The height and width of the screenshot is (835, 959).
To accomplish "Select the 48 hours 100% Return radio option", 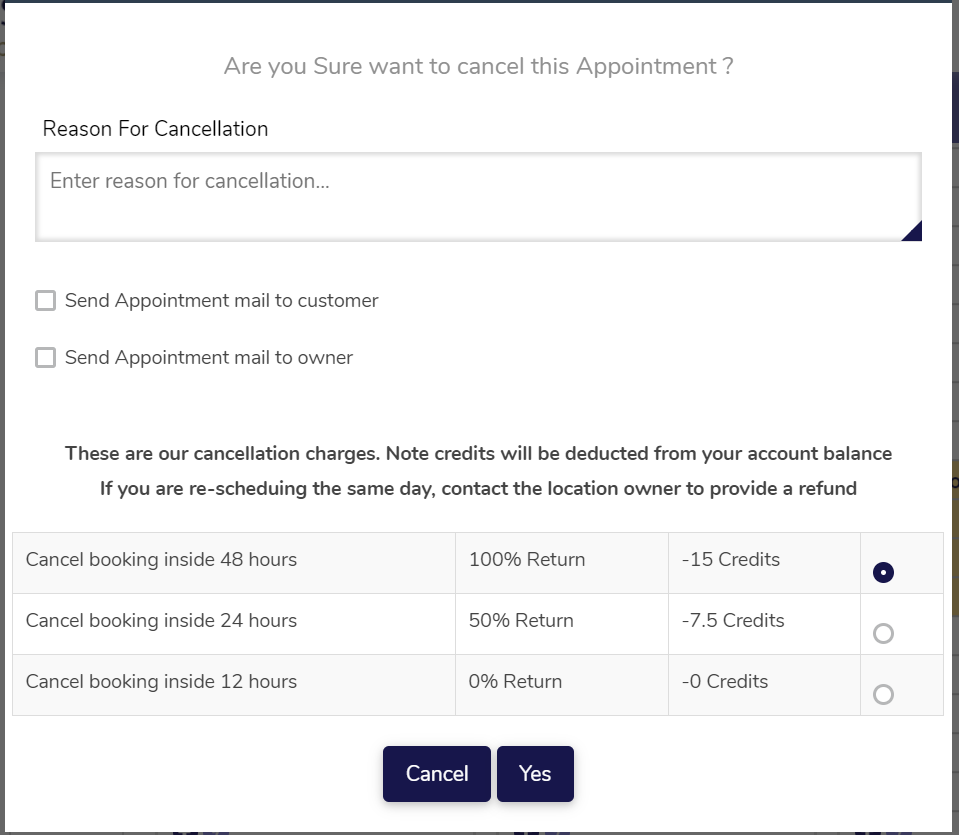I will click(883, 572).
